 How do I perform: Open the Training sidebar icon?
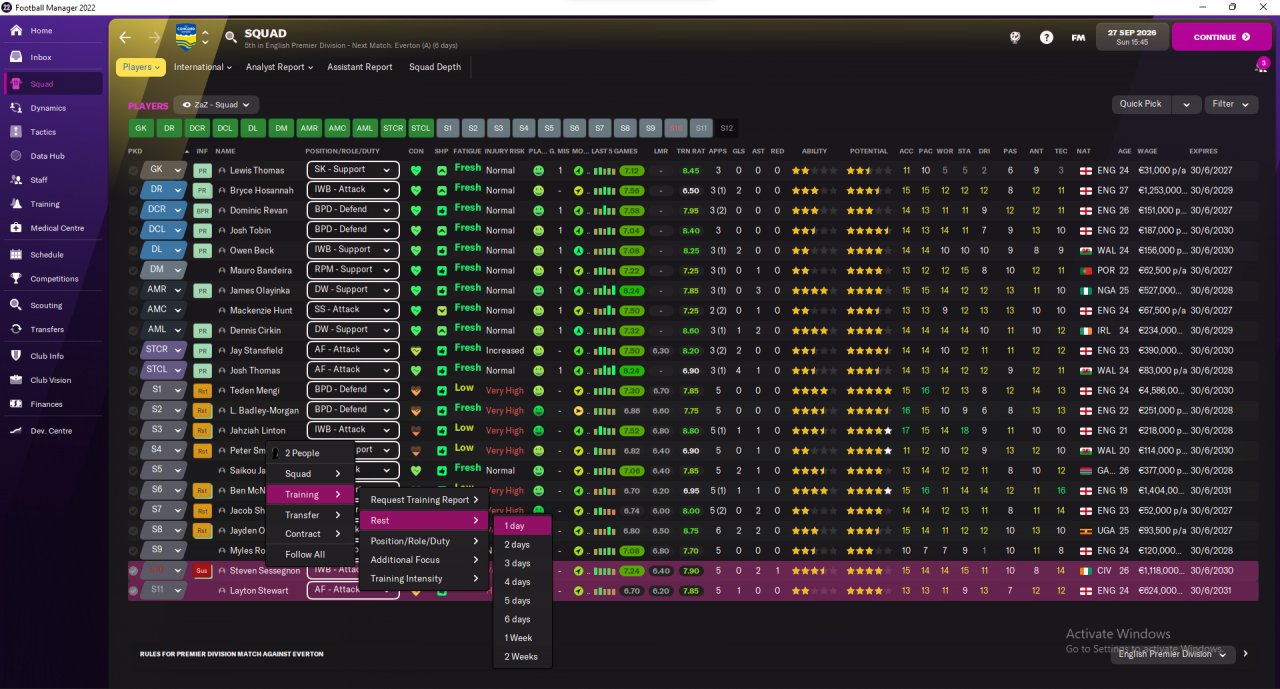(x=17, y=204)
